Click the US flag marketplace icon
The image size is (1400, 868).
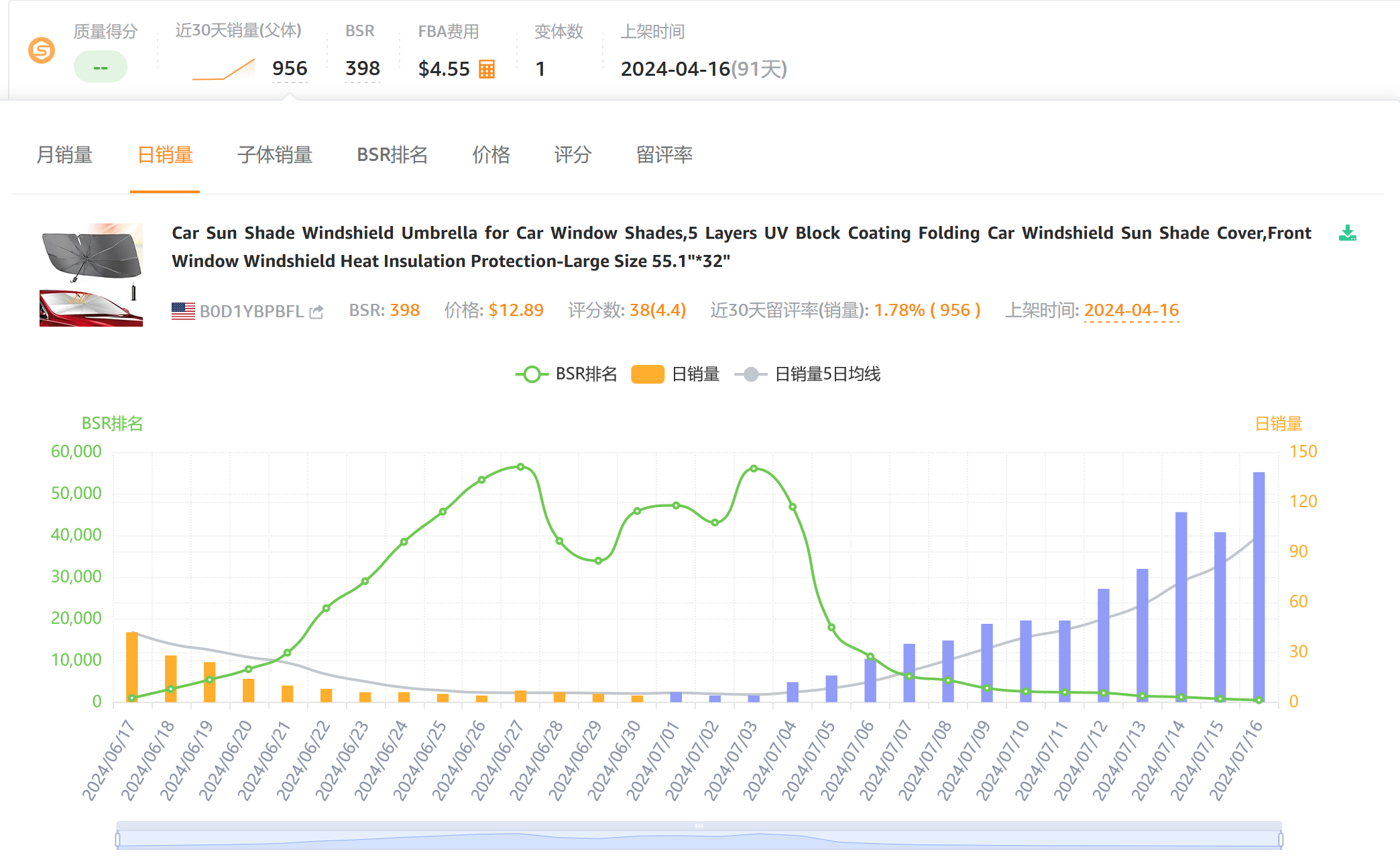click(183, 311)
